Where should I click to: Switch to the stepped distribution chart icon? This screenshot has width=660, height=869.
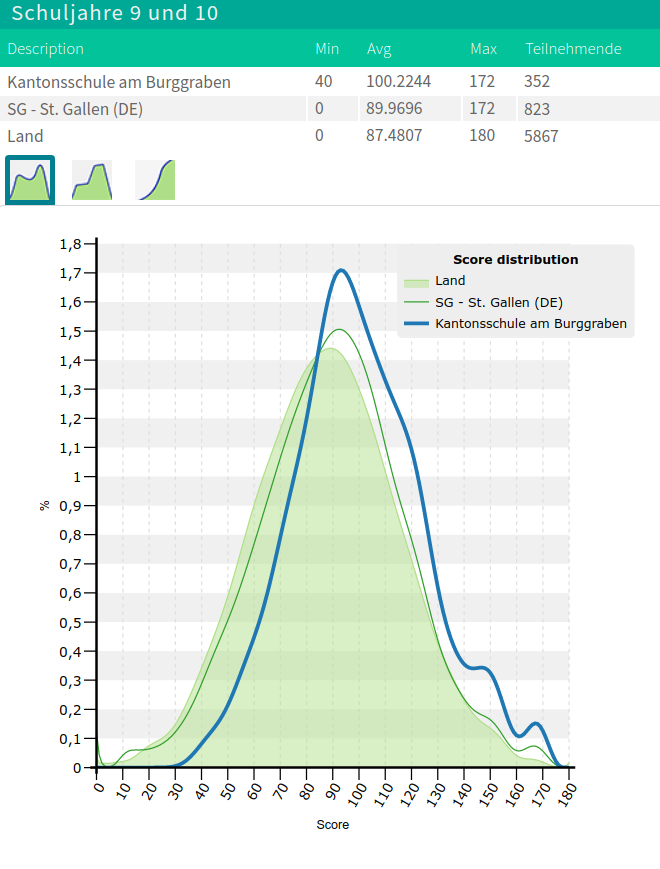(92, 180)
